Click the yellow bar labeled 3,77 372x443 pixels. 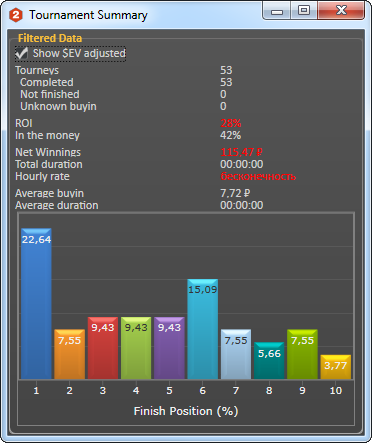click(336, 367)
